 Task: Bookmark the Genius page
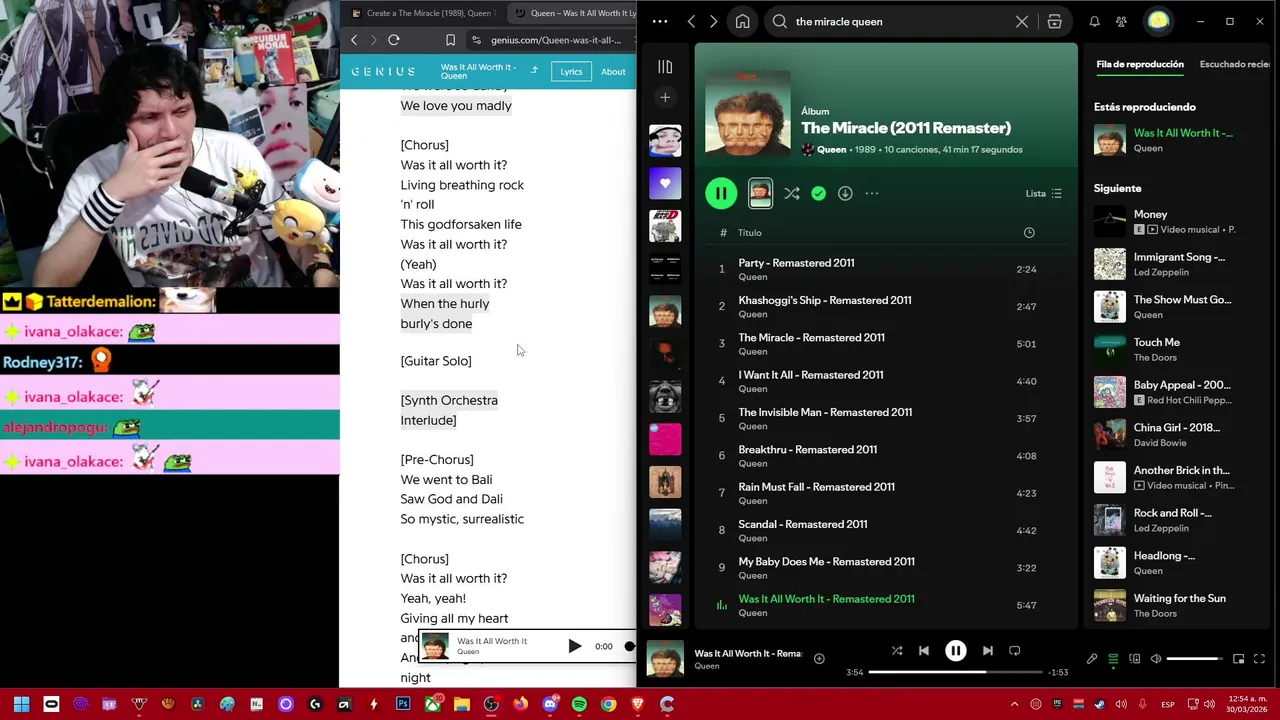(450, 40)
